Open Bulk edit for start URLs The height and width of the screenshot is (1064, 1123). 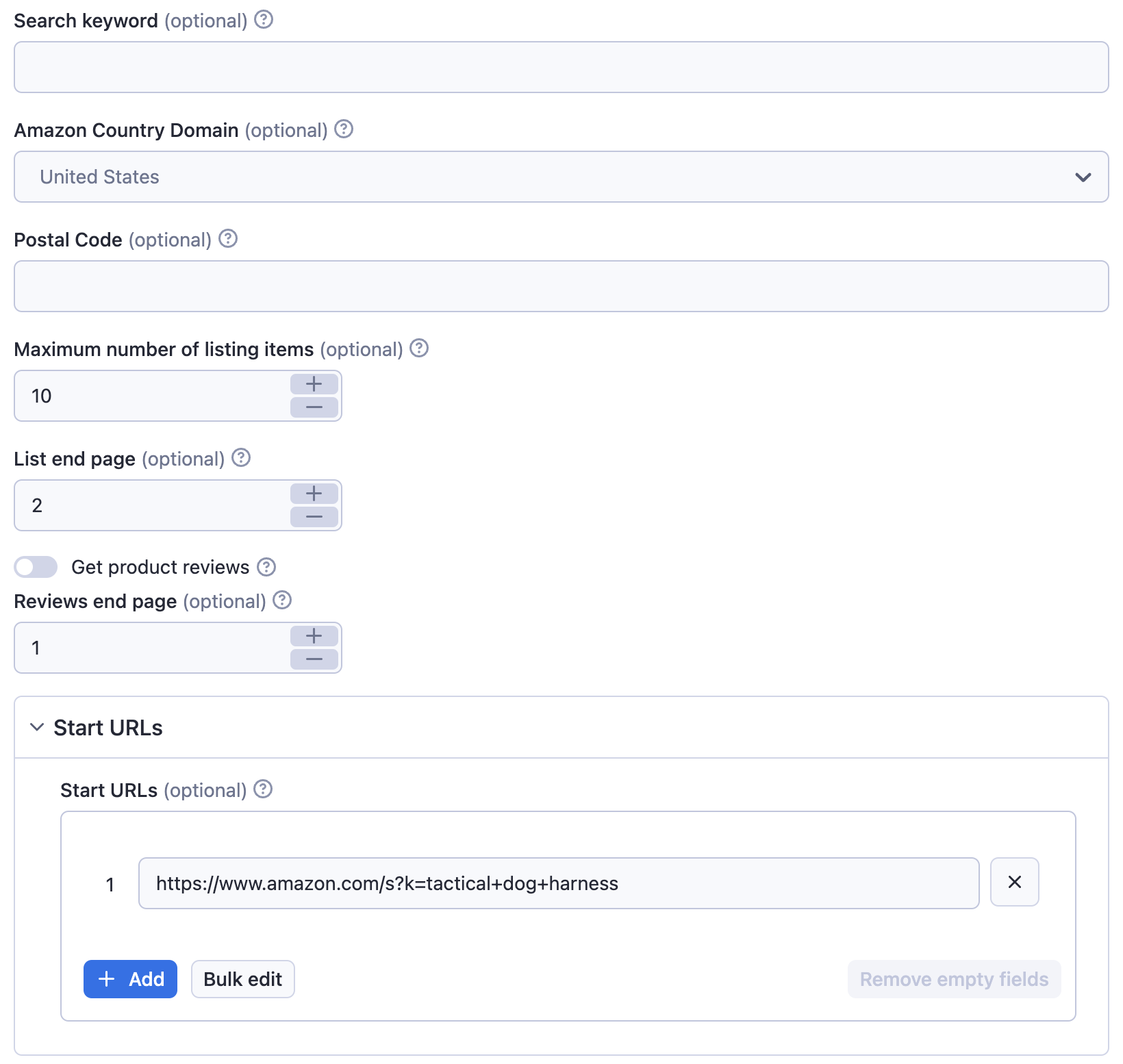click(242, 979)
